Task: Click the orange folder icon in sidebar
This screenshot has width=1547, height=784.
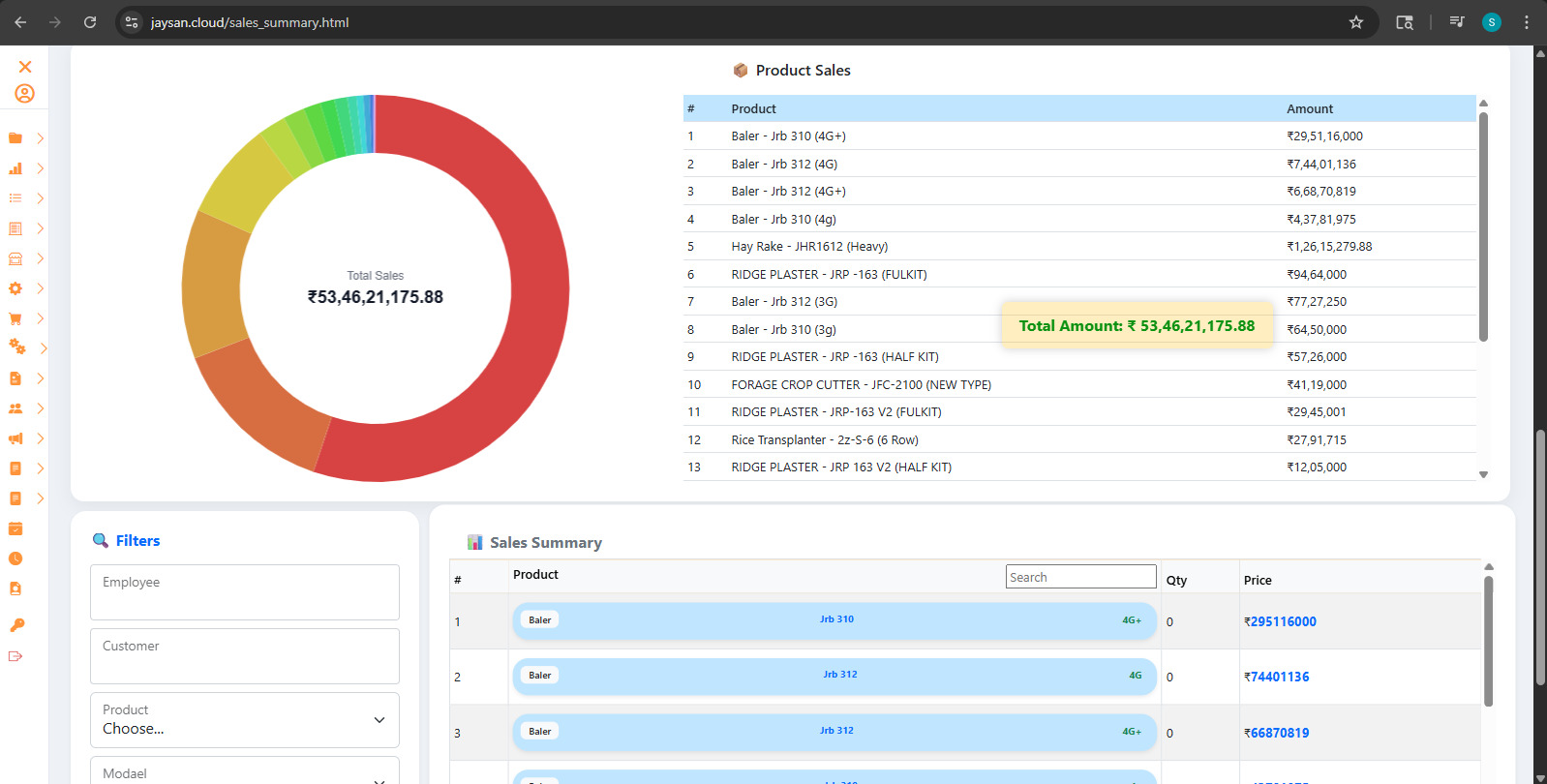Action: [x=15, y=138]
